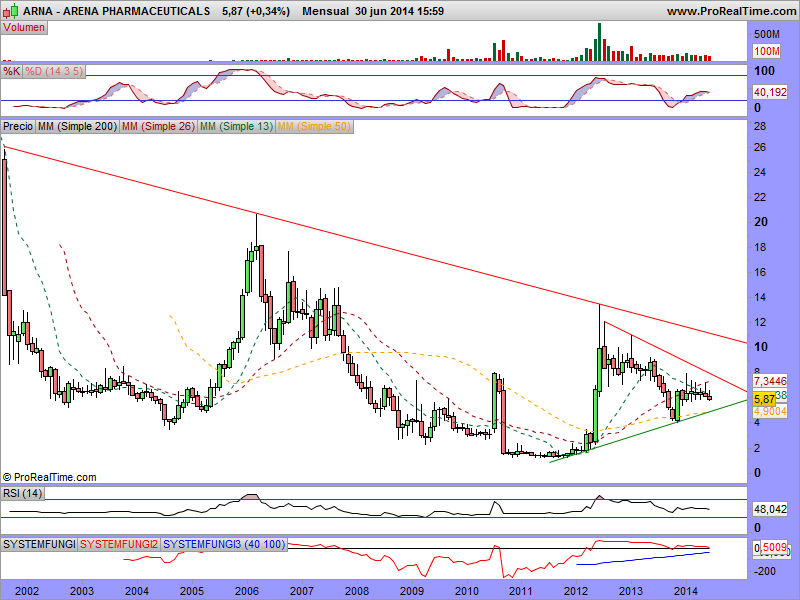Click the MM (Simple 13) label
800x600 pixels.
(236, 127)
